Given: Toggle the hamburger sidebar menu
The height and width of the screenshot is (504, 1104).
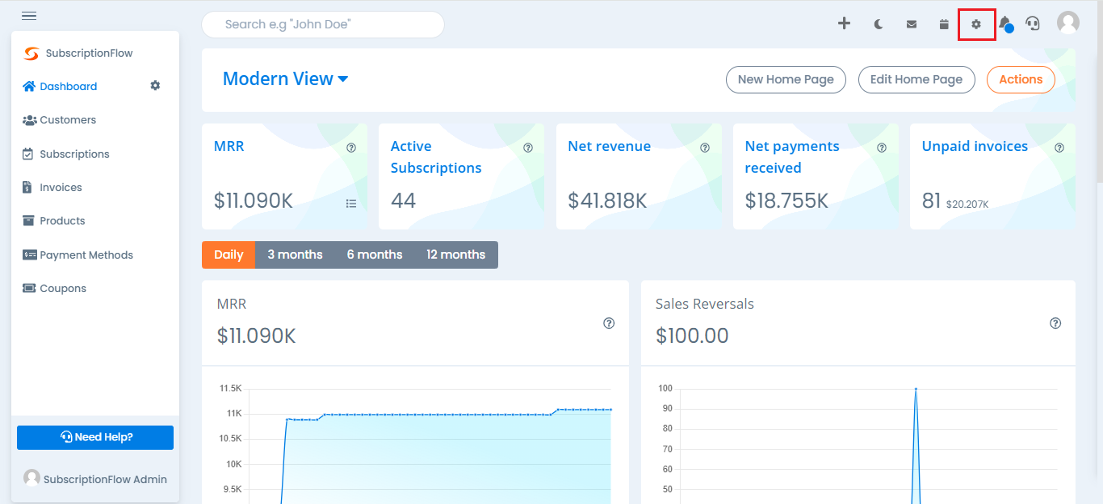Looking at the screenshot, I should 30,15.
